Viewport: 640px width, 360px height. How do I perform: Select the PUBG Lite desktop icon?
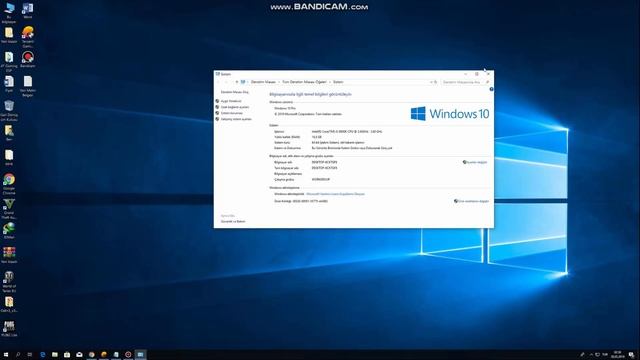[x=9, y=329]
